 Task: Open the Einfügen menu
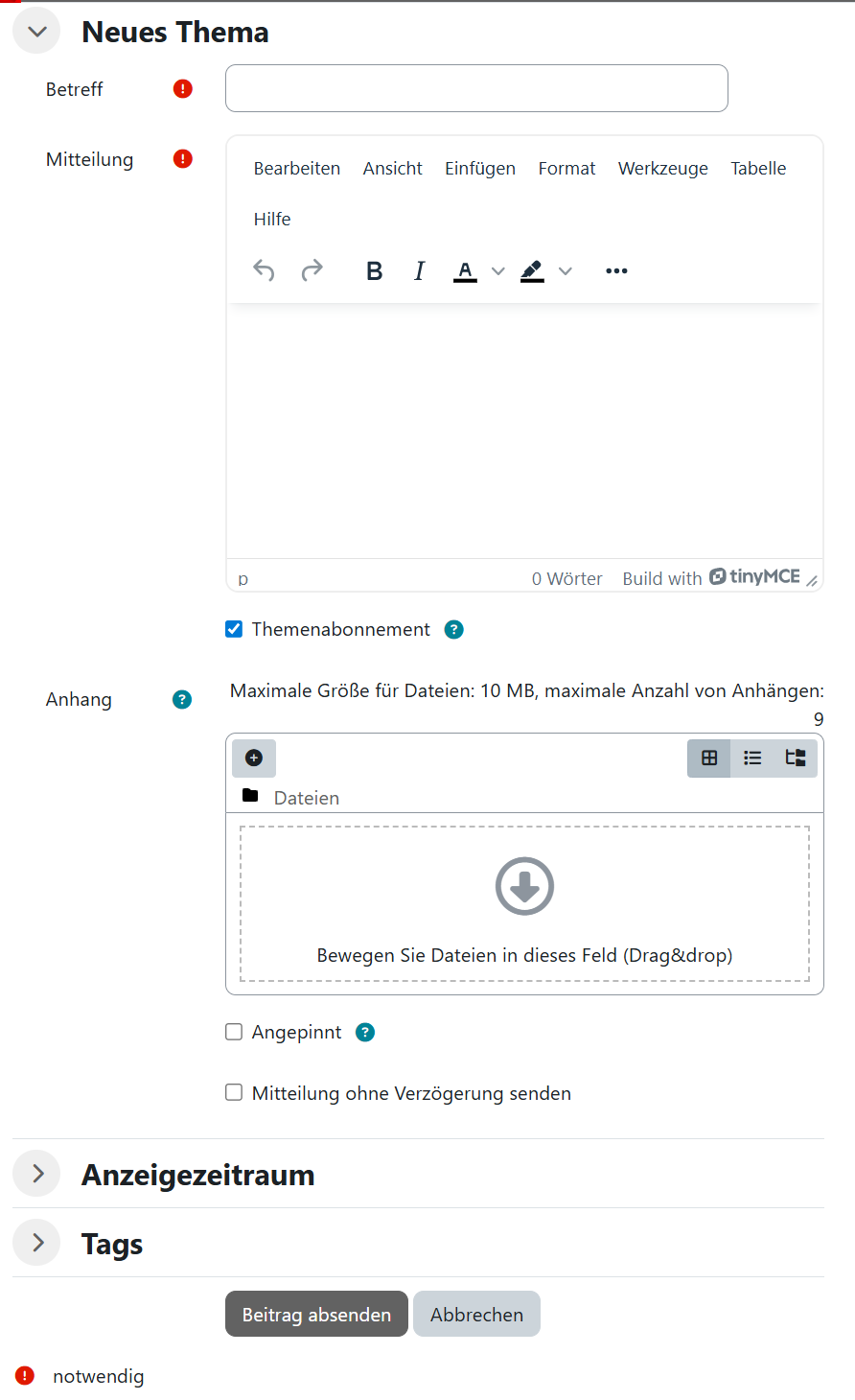click(x=479, y=169)
